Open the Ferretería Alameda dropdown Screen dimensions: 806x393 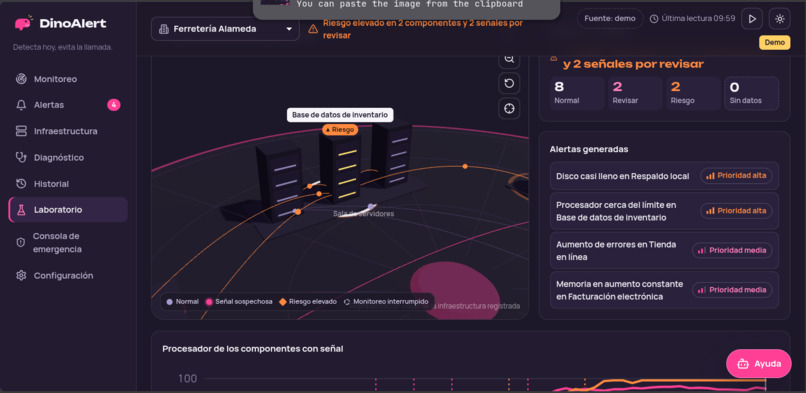(225, 29)
